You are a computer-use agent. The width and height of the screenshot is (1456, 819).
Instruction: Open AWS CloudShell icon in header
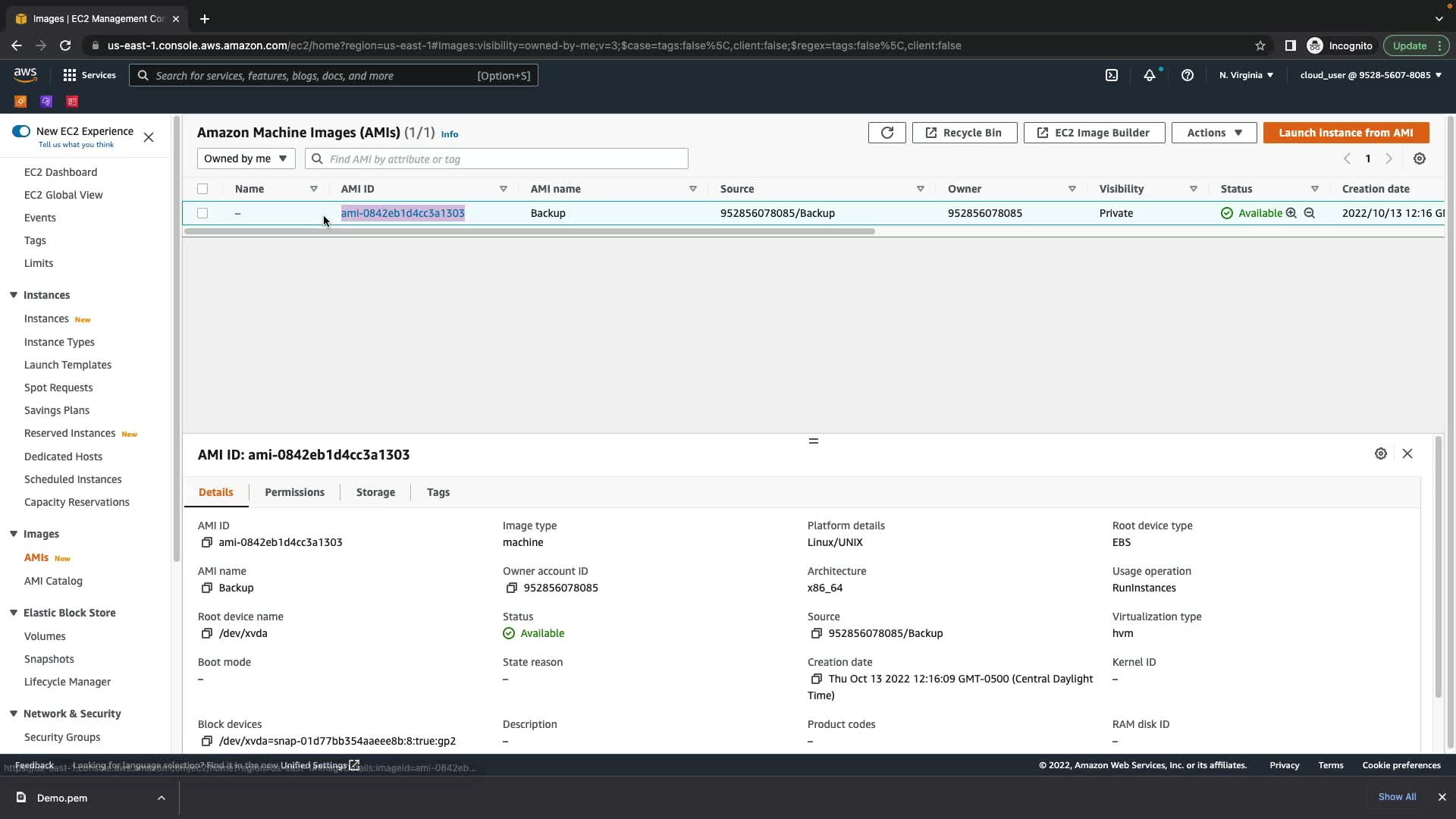1112,75
